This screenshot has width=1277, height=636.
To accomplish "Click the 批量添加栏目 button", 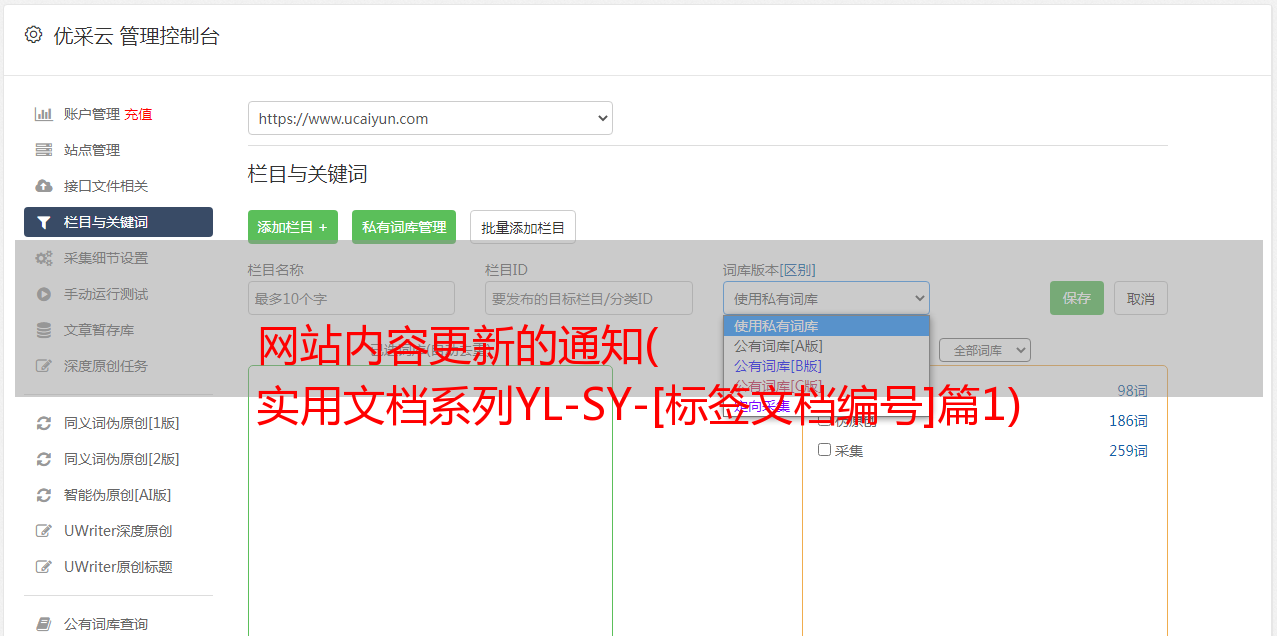I will tap(523, 227).
